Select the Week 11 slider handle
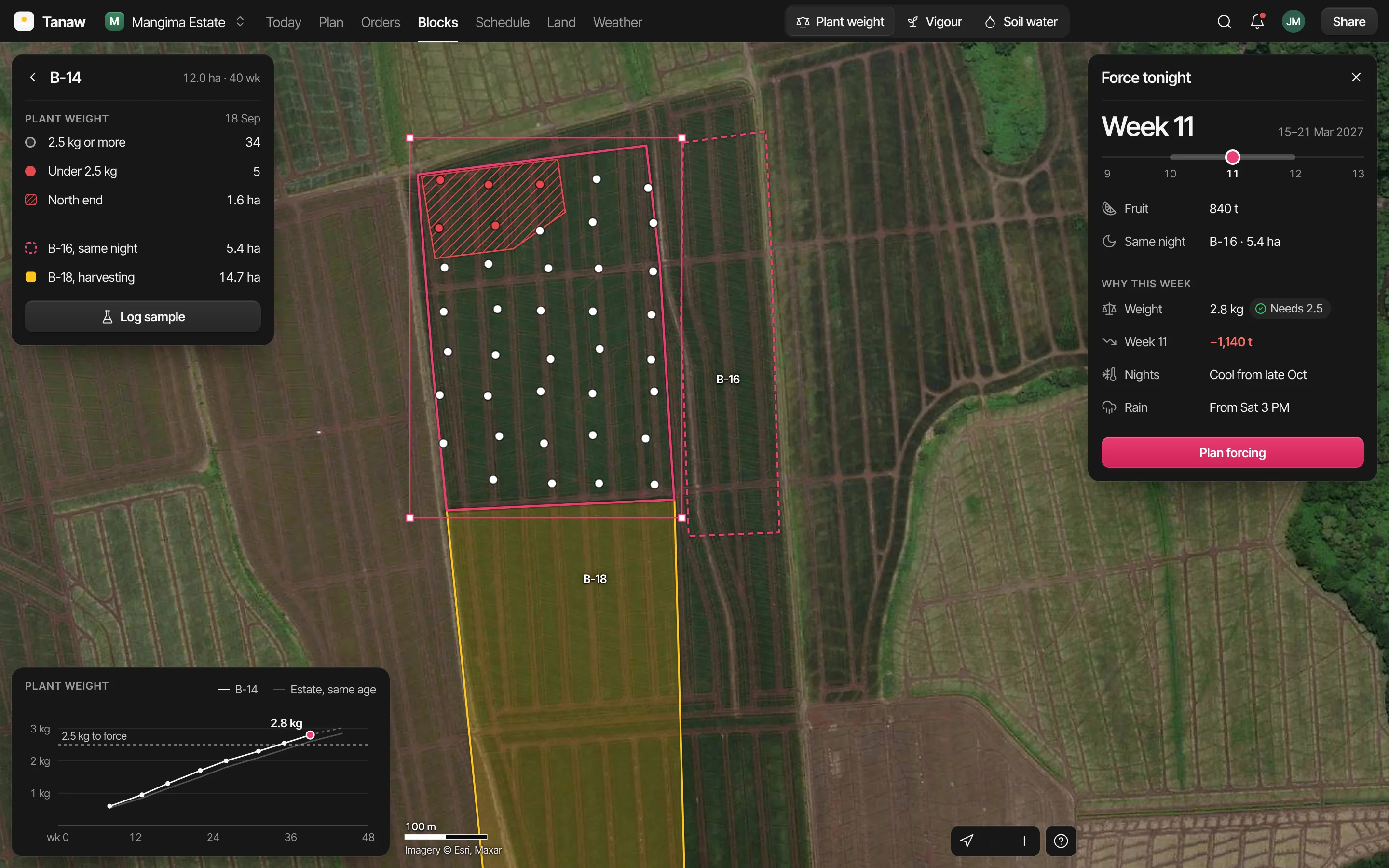1389x868 pixels. [x=1232, y=157]
